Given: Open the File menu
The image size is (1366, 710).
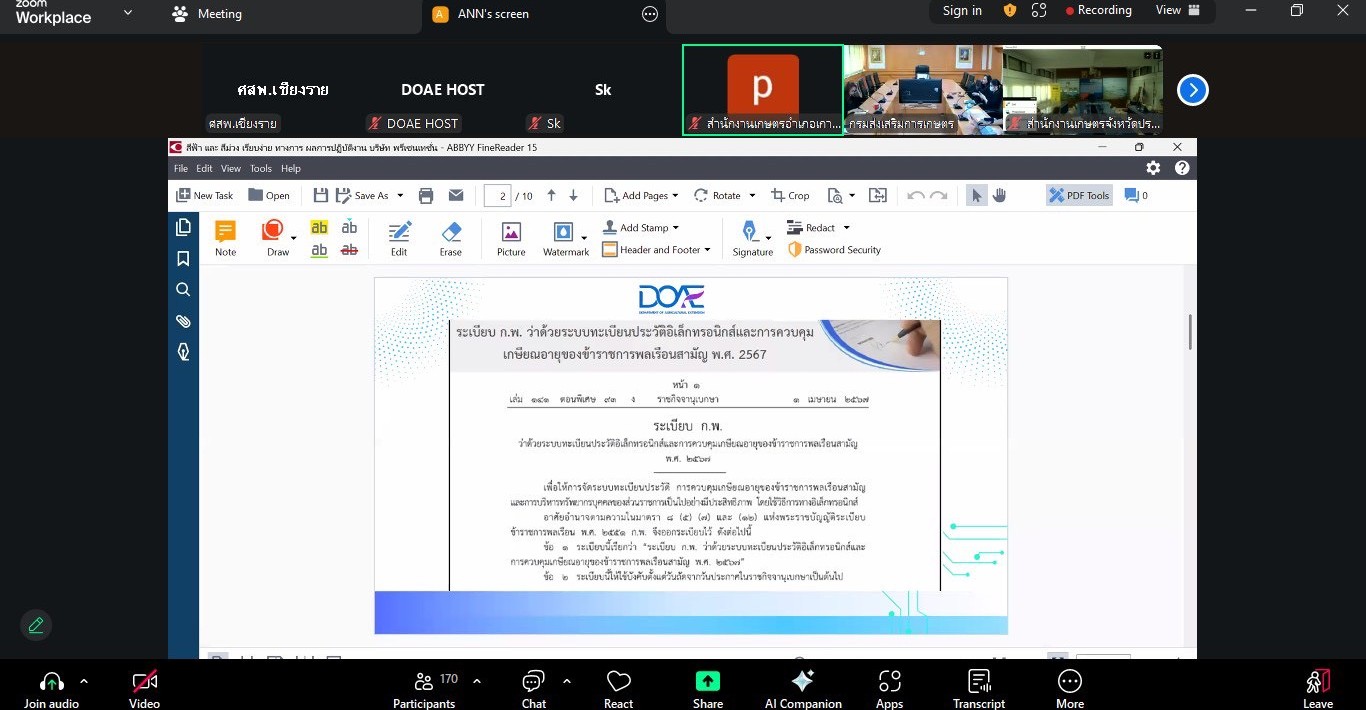Looking at the screenshot, I should 181,169.
